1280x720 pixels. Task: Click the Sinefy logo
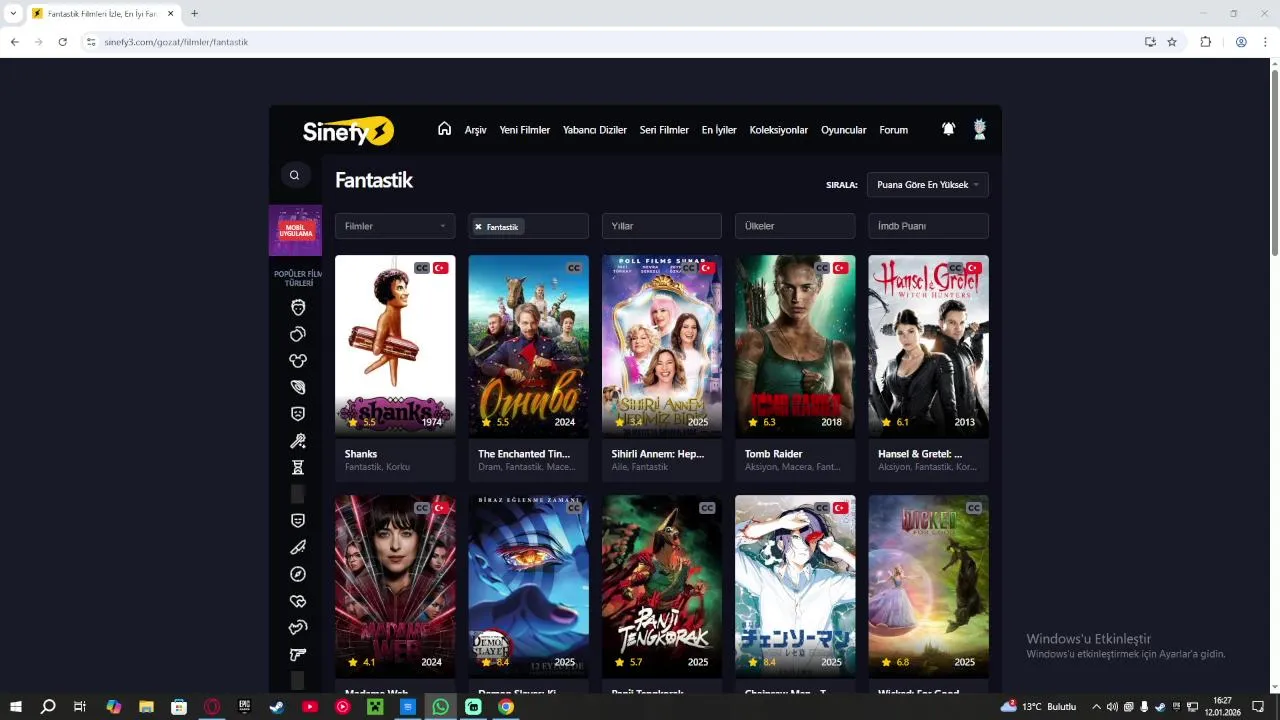348,131
